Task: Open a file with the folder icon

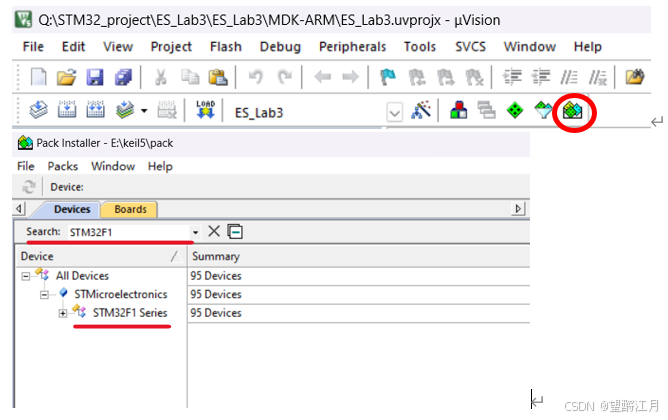Action: click(66, 77)
